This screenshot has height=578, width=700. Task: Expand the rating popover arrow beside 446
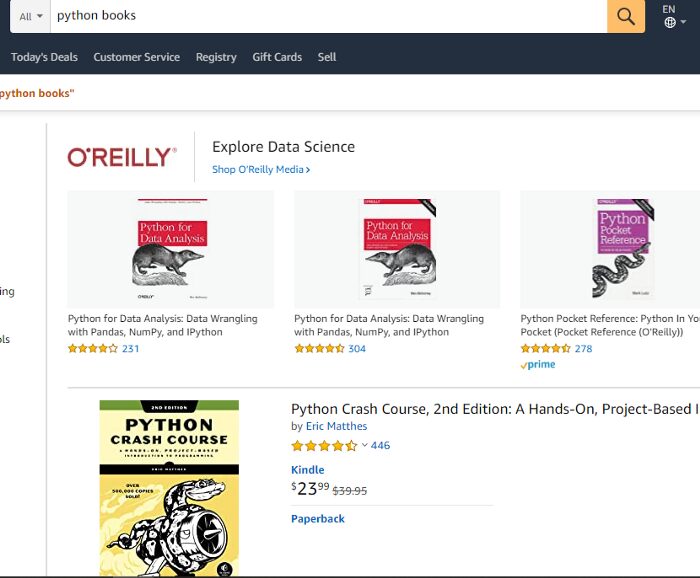(x=365, y=446)
